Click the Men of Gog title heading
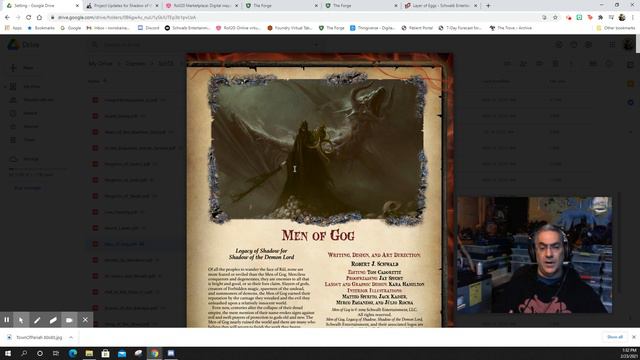Image resolution: width=640 pixels, height=360 pixels. (318, 235)
